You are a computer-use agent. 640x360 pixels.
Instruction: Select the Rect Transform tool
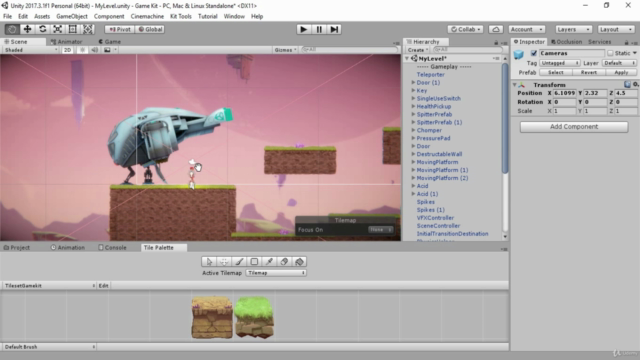tap(73, 29)
